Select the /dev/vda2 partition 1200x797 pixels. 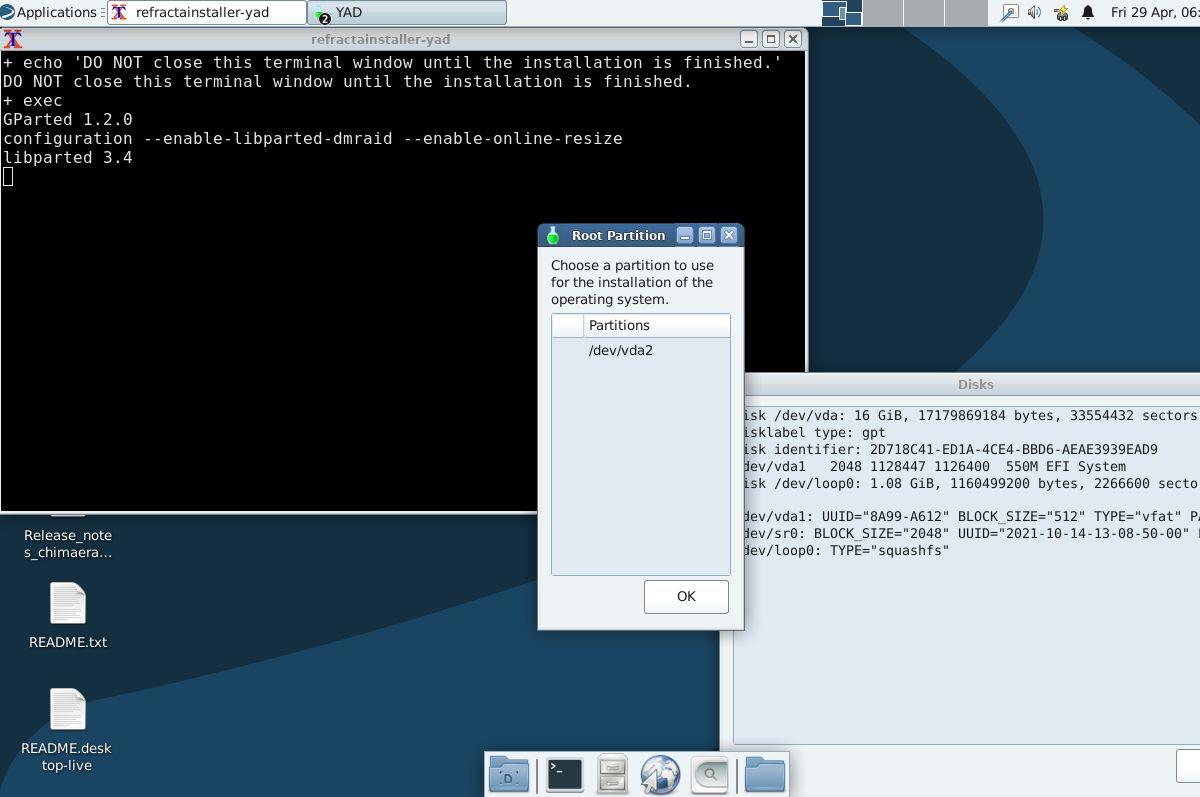pyautogui.click(x=621, y=350)
